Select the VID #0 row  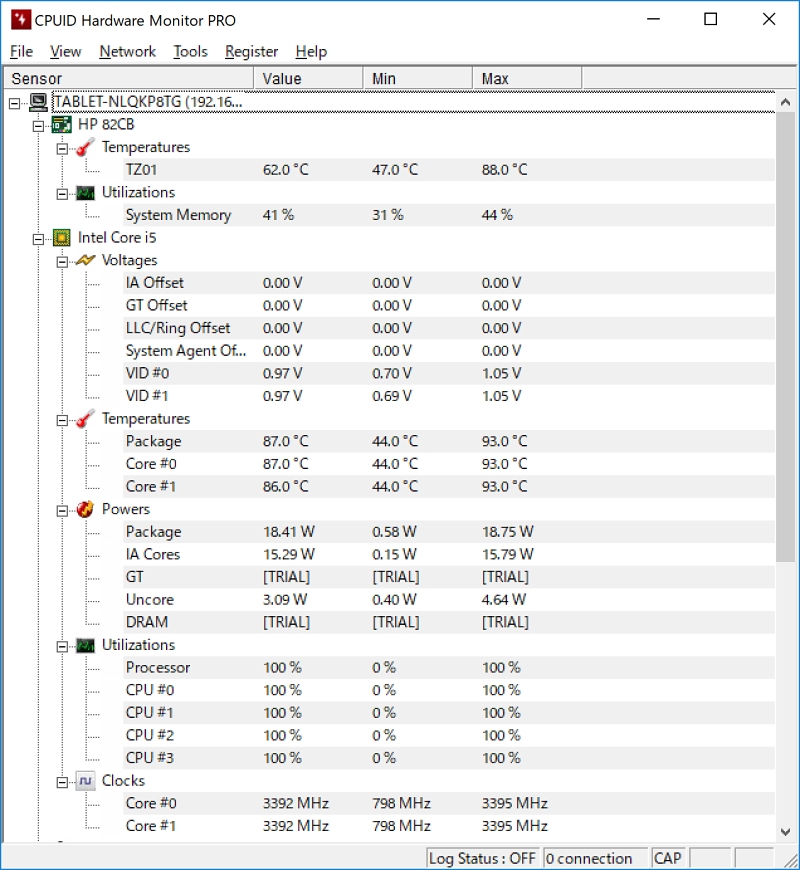449,373
